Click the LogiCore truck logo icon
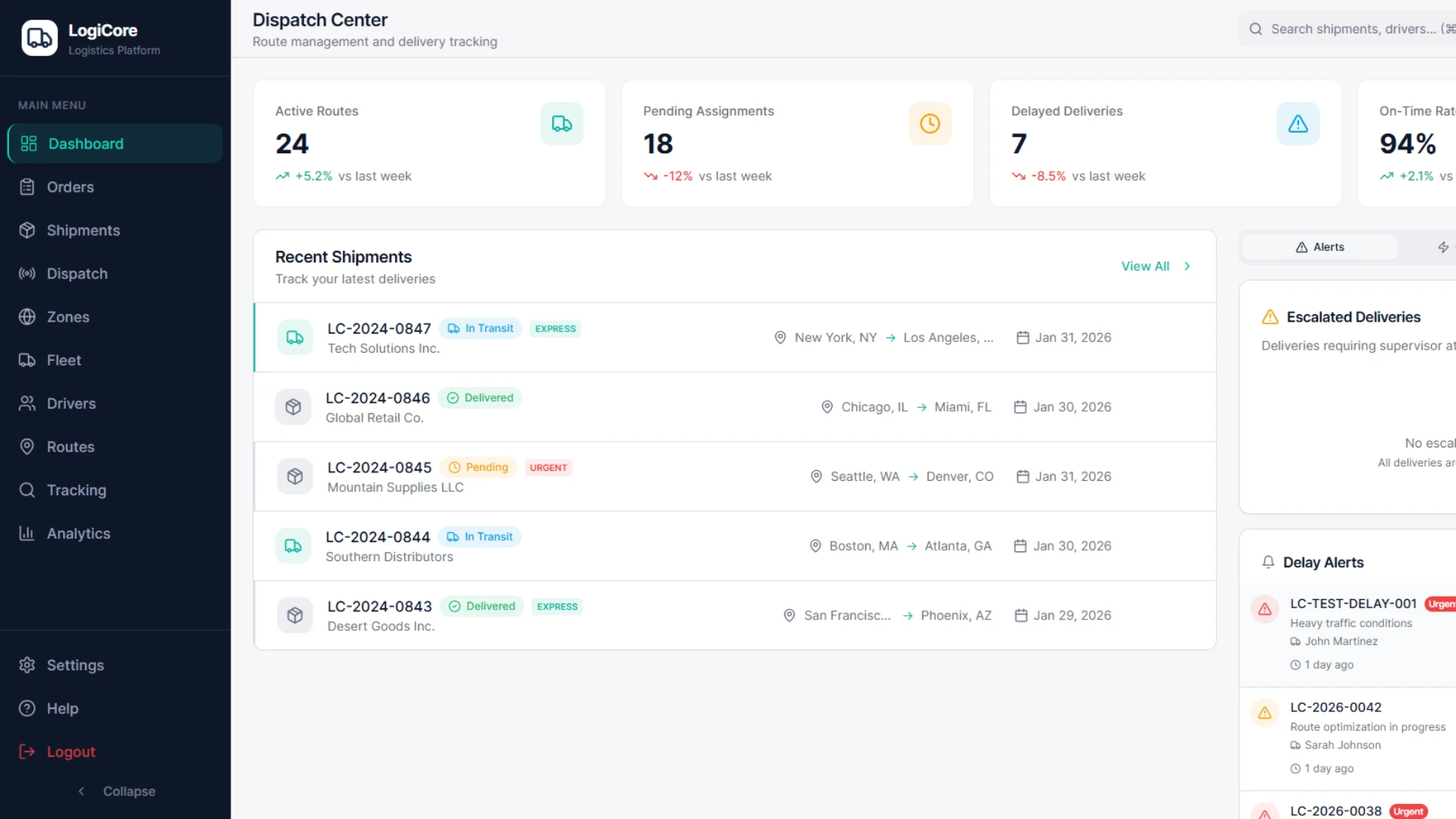The width and height of the screenshot is (1456, 819). [39, 38]
